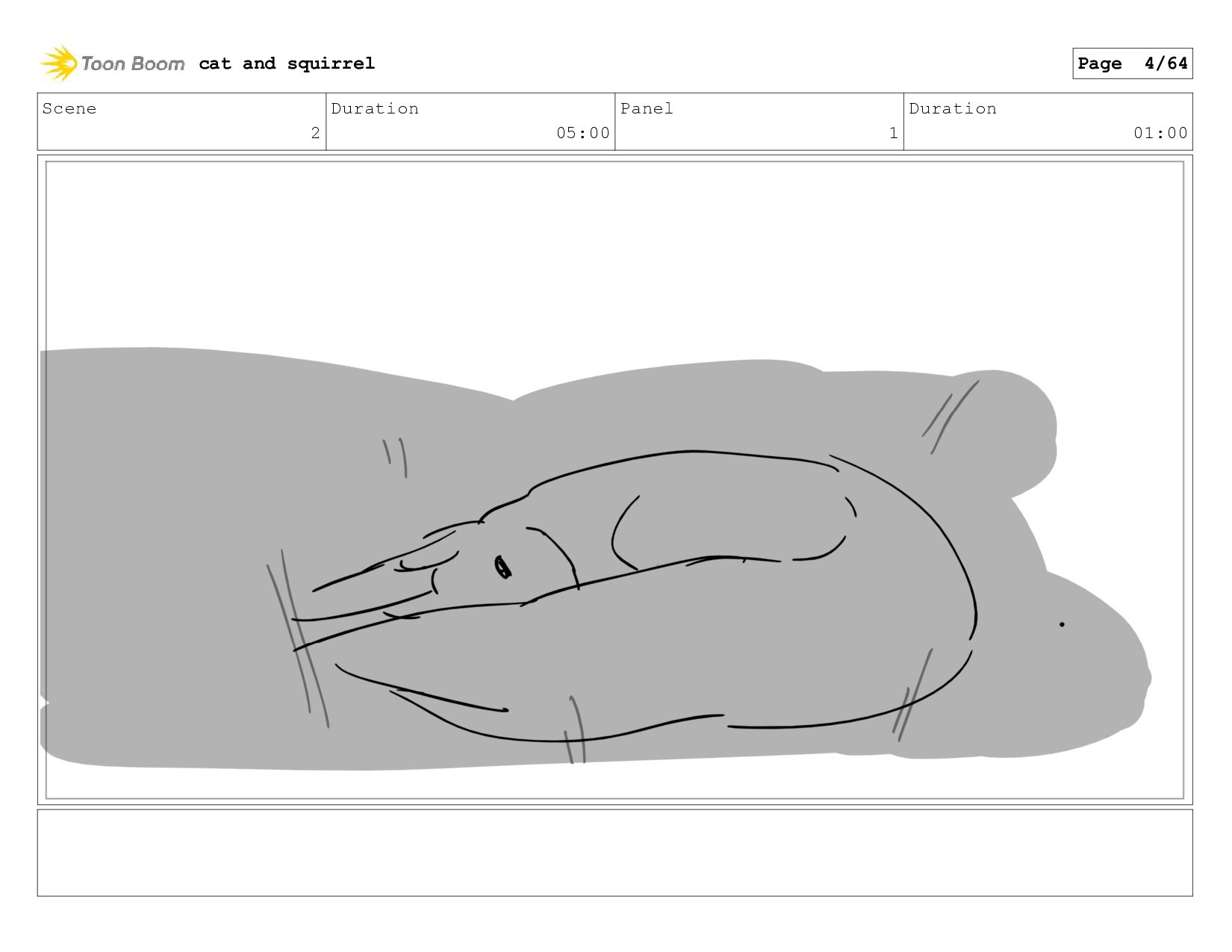Click the storyboard panel drawing of sleeping cat
1232x952 pixels.
coord(615,480)
